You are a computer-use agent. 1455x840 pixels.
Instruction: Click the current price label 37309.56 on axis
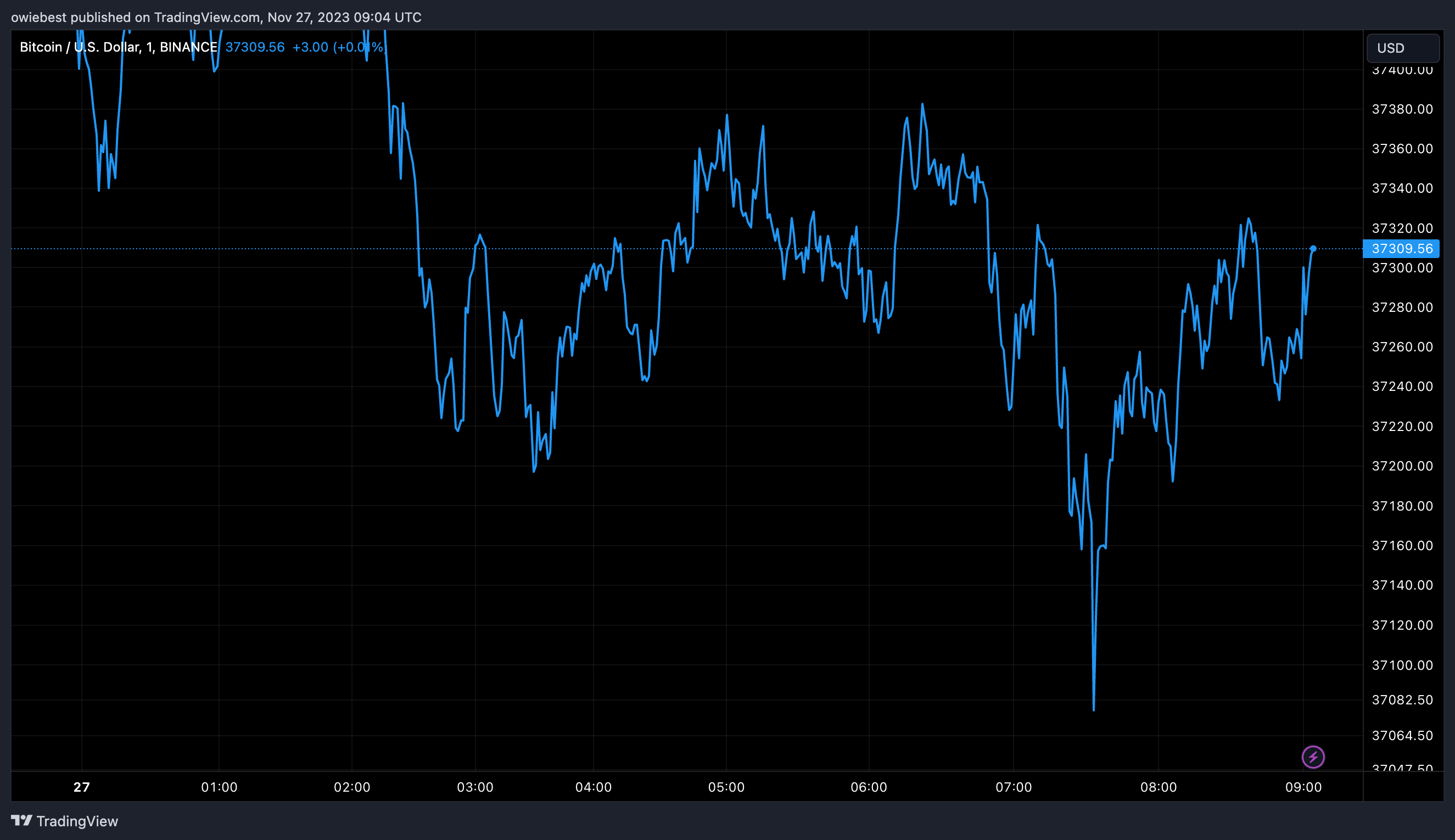(x=1401, y=249)
